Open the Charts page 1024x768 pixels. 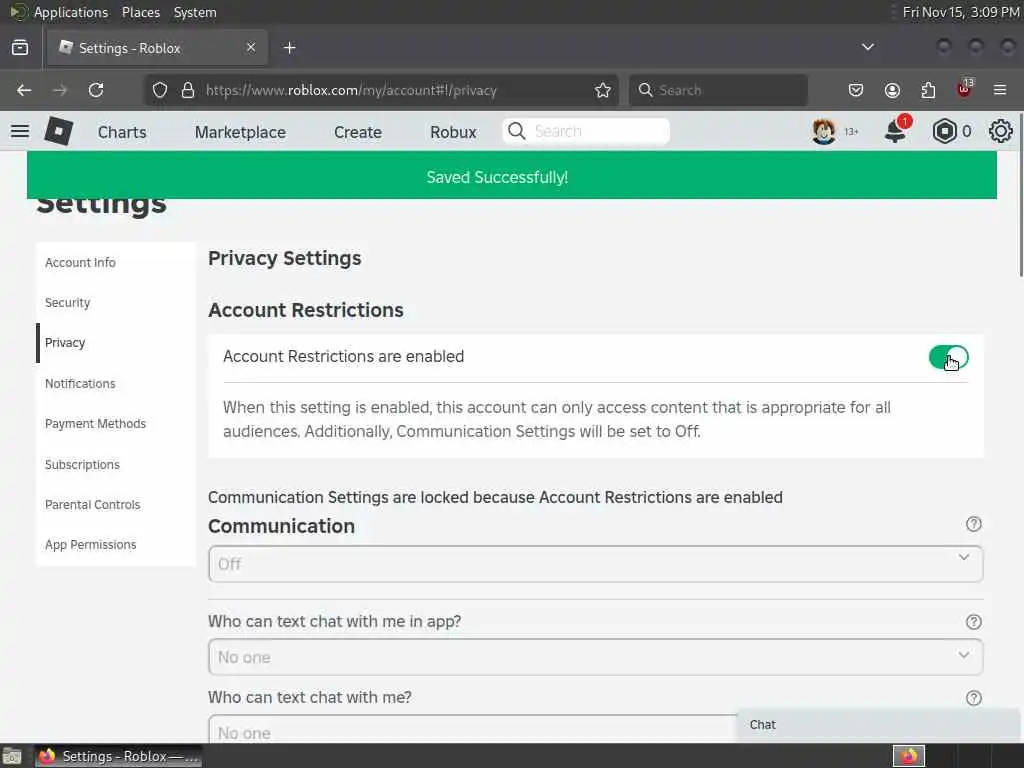click(122, 132)
